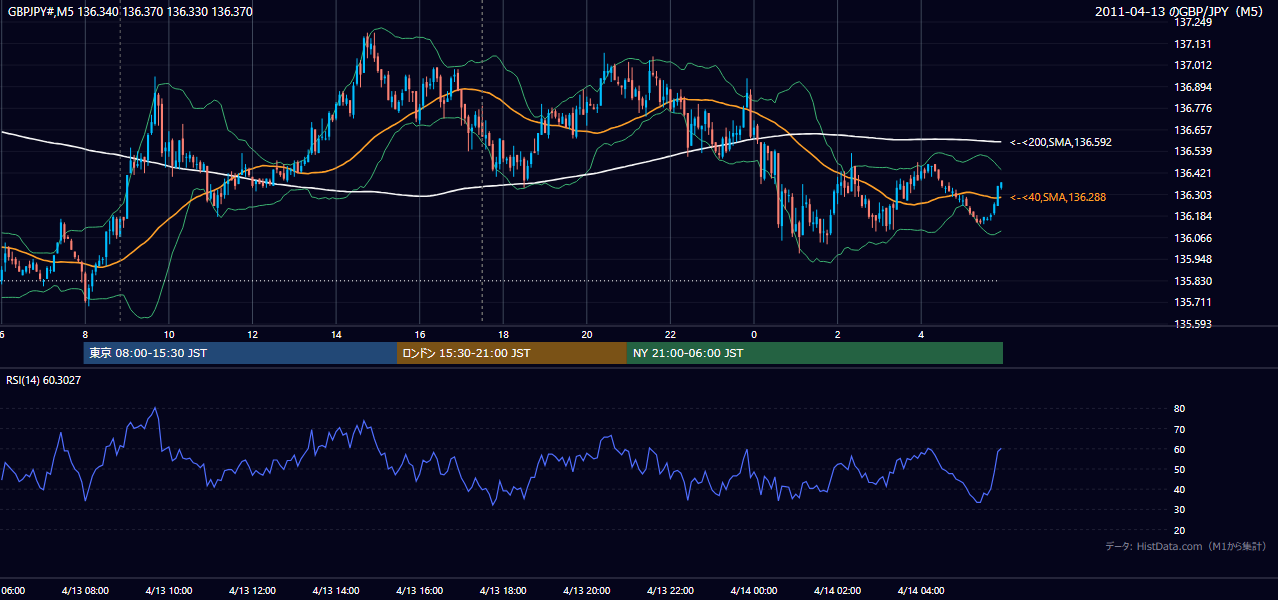Screen dimensions: 1278x600
Task: Click the 137.012 price axis label
Action: (x=1193, y=65)
